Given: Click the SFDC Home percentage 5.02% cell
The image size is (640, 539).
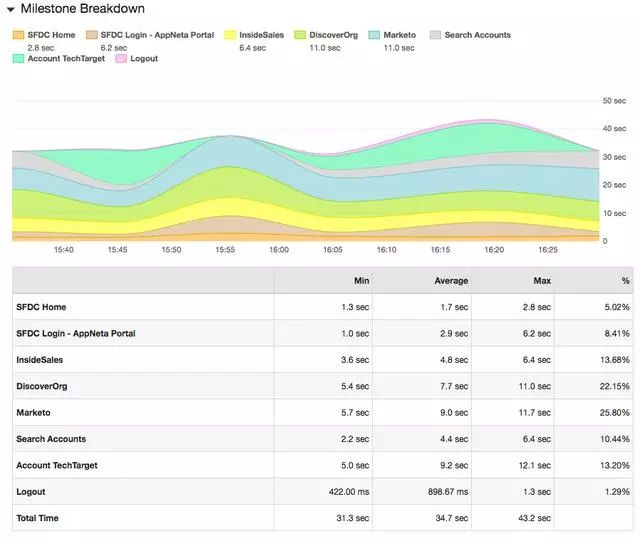Looking at the screenshot, I should [617, 307].
